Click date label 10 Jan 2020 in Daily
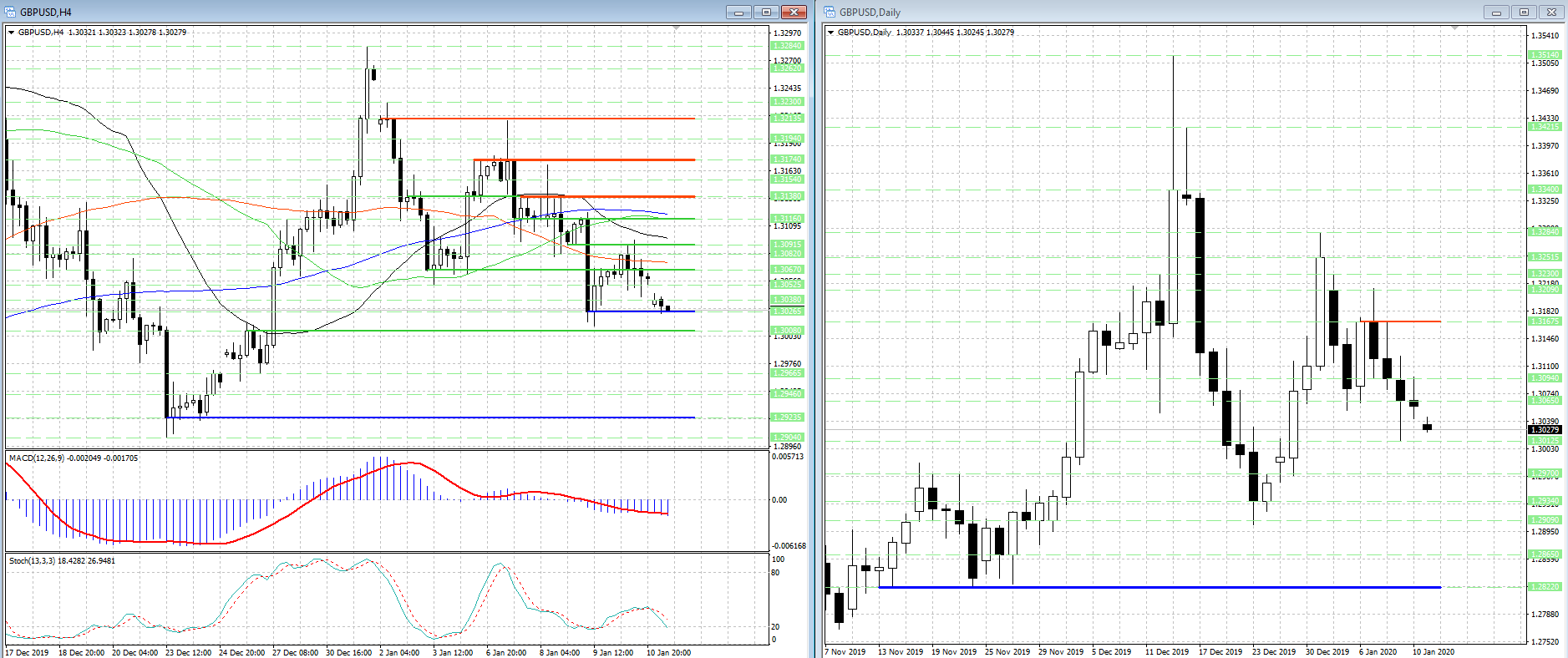1568x658 pixels. click(1434, 651)
